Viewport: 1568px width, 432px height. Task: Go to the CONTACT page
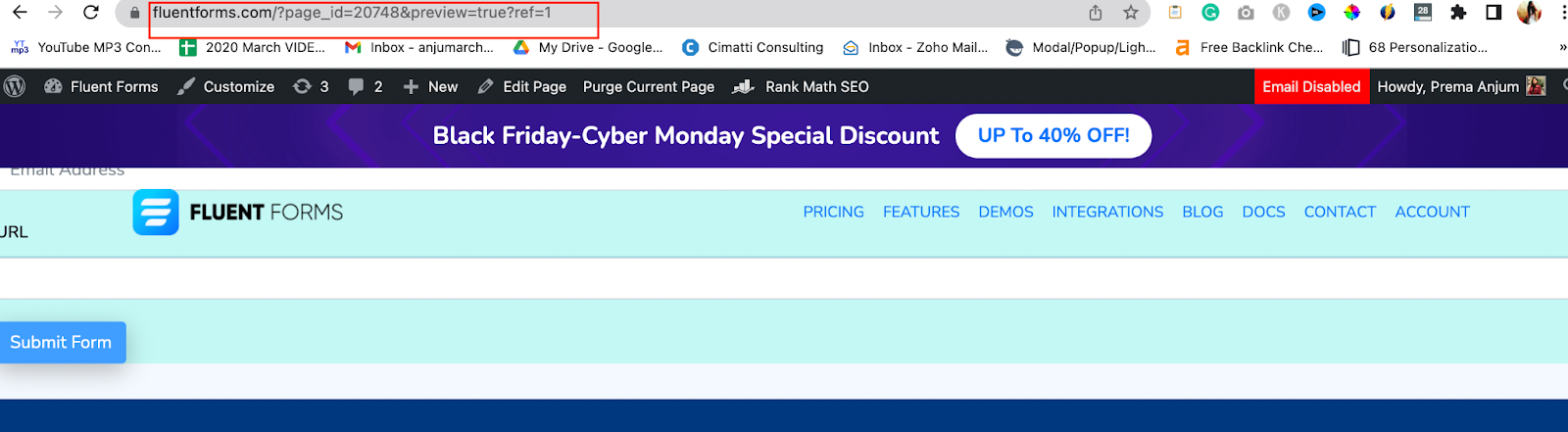click(1340, 212)
